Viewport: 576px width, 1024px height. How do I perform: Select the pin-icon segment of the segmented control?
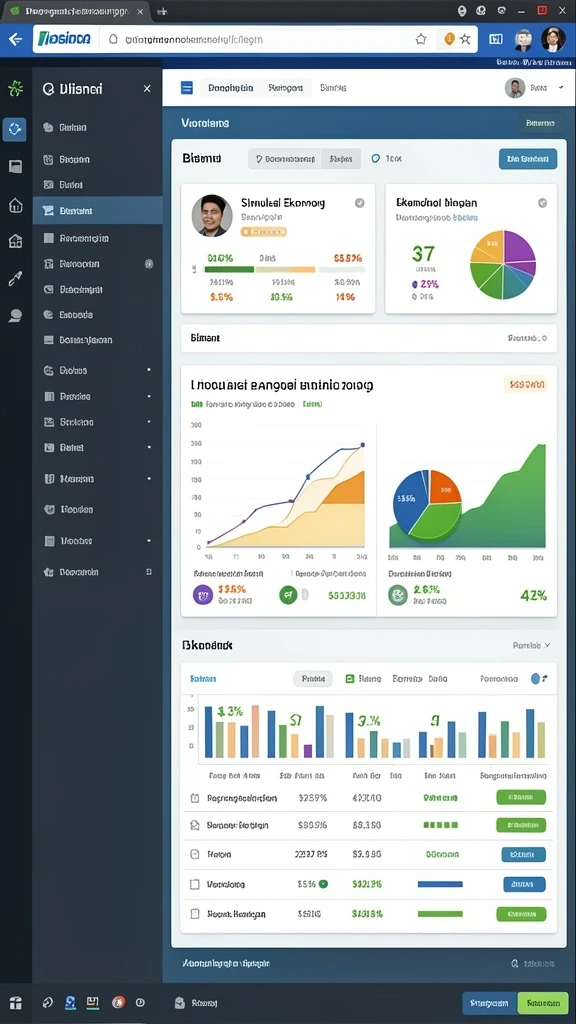point(285,159)
